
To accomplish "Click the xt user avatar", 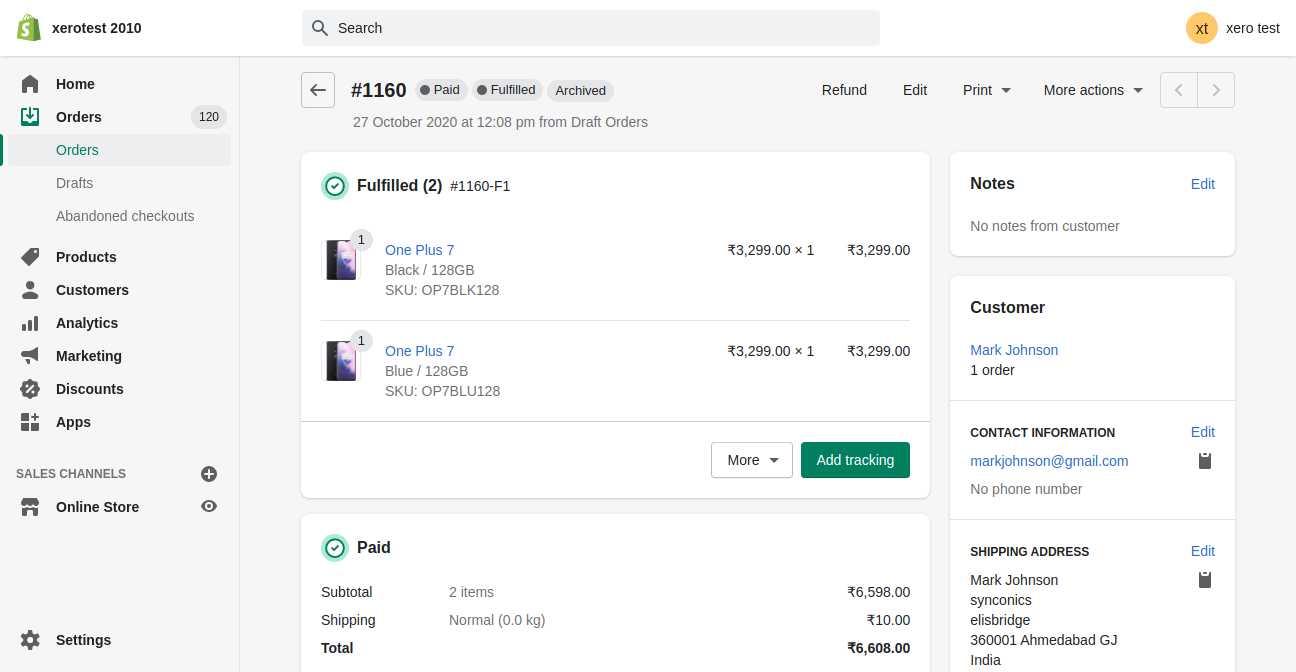I will pyautogui.click(x=1202, y=28).
